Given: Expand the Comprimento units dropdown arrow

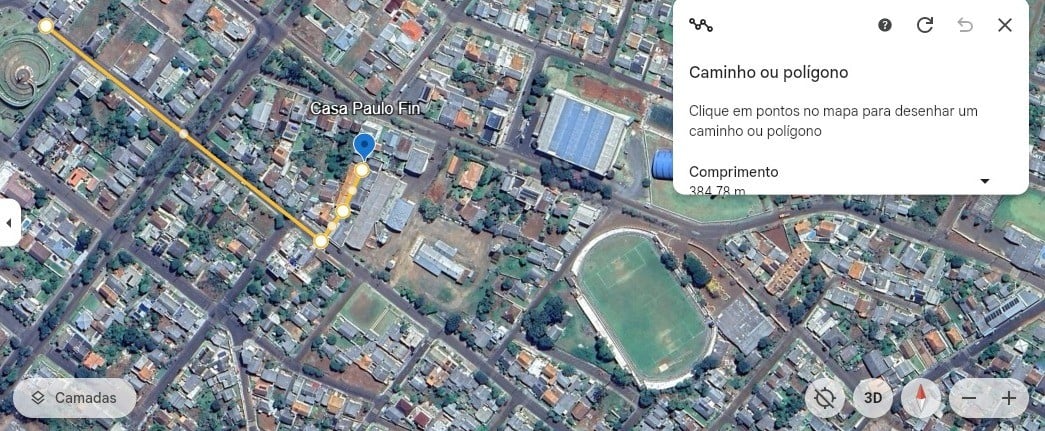Looking at the screenshot, I should click(984, 181).
